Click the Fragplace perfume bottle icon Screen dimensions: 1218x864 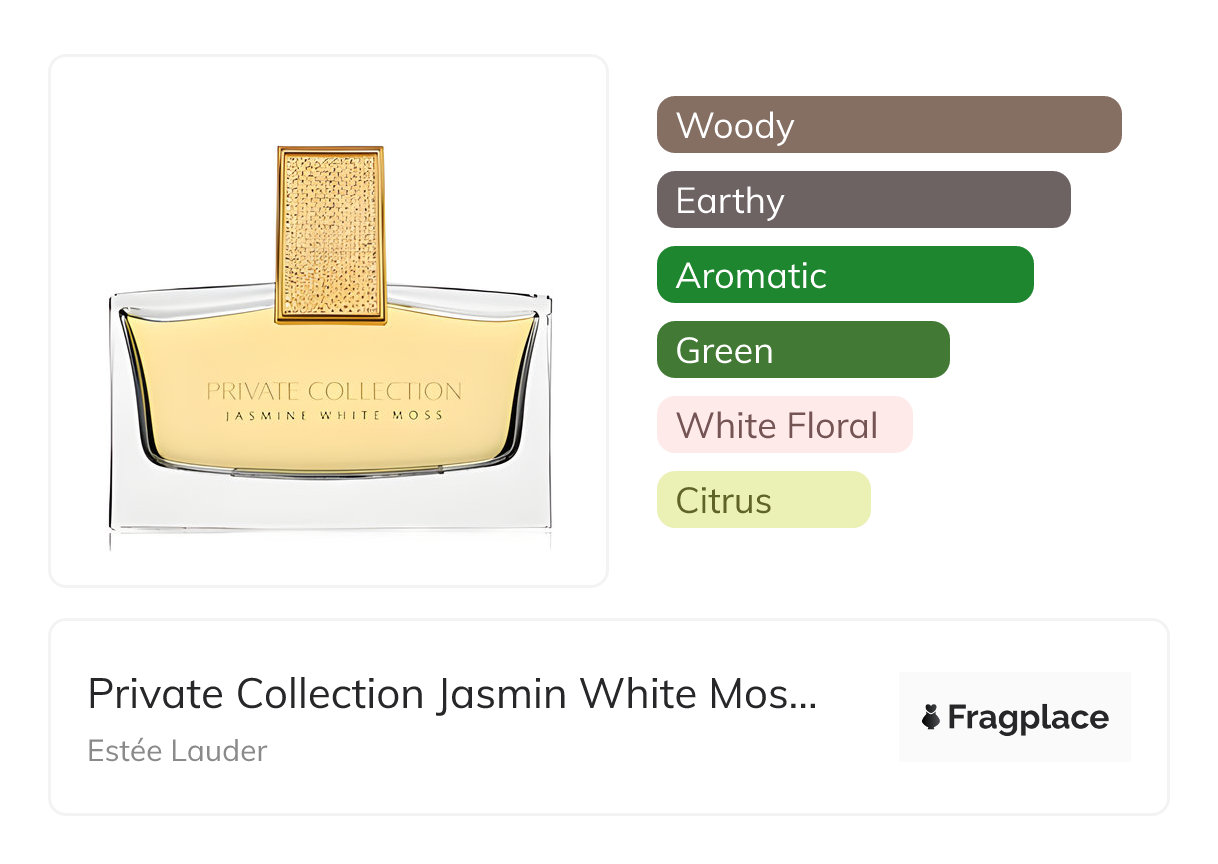[931, 718]
